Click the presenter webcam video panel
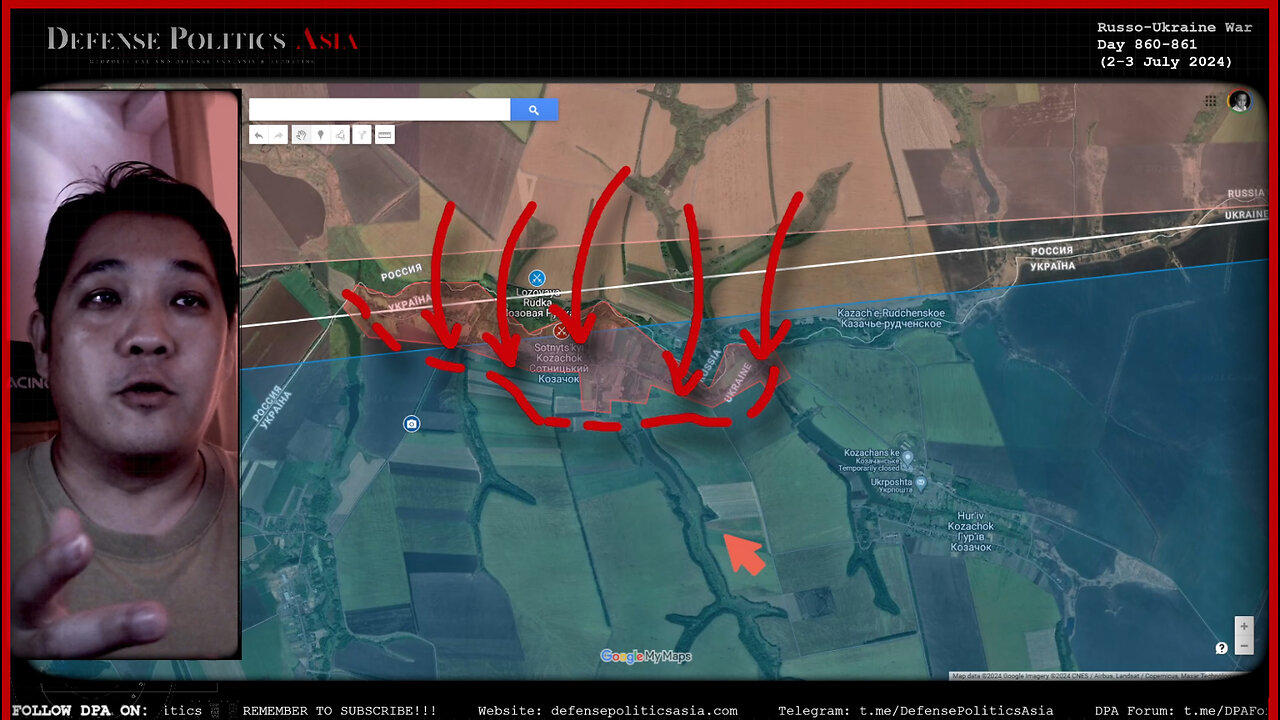The image size is (1280, 720). click(125, 375)
